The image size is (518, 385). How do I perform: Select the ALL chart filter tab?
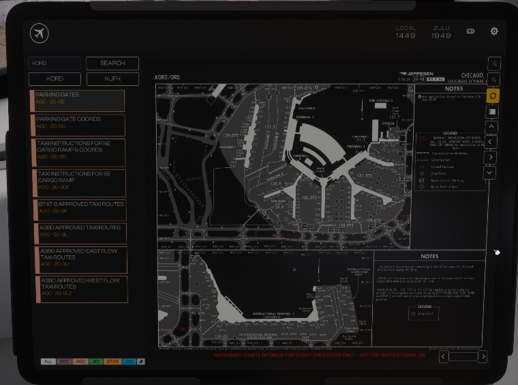tap(48, 361)
